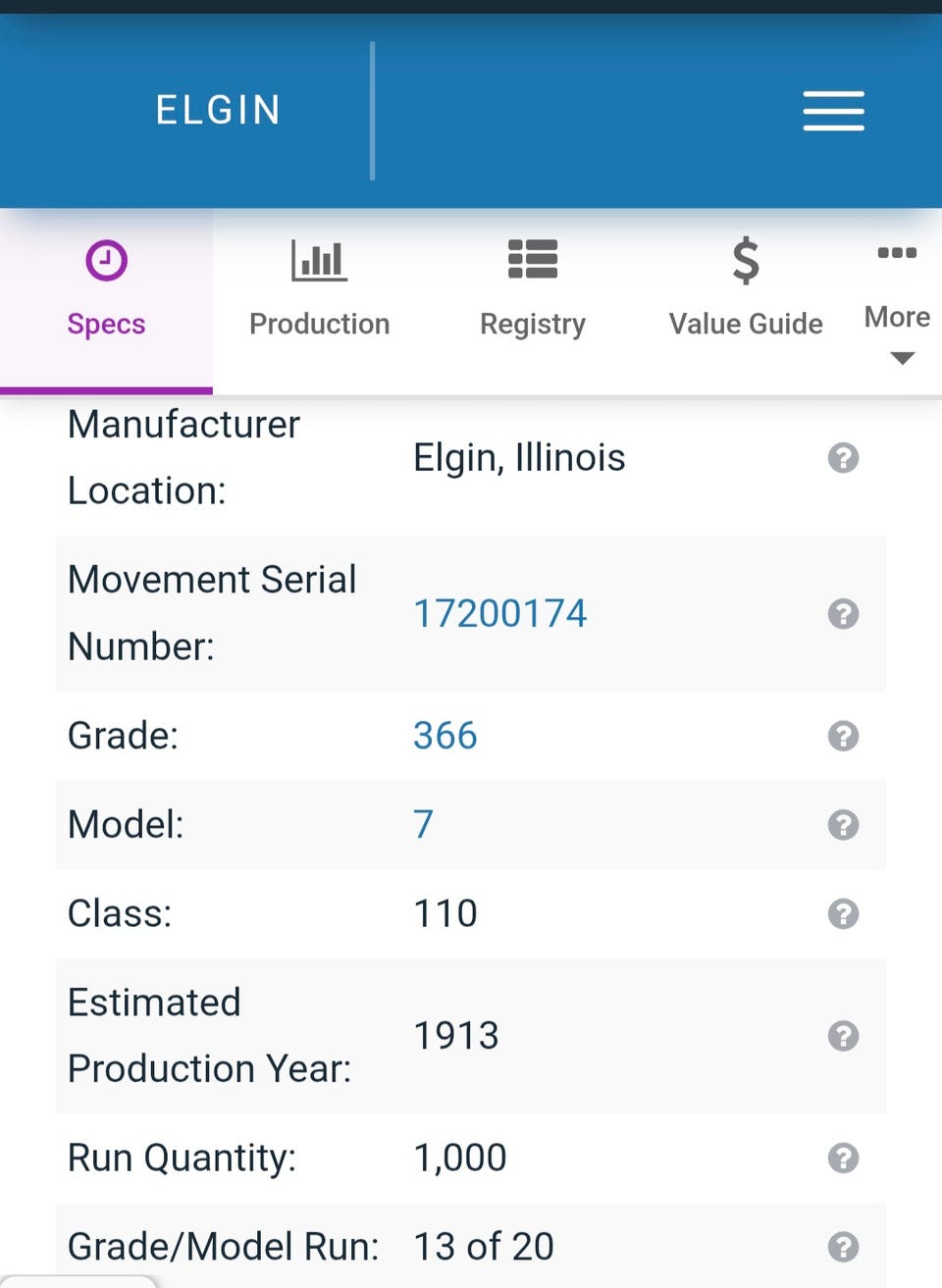This screenshot has width=942, height=1288.
Task: Open Model 7 link
Action: point(423,825)
